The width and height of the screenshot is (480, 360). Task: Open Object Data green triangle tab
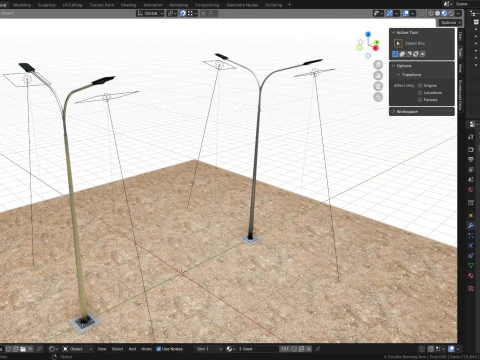click(471, 265)
